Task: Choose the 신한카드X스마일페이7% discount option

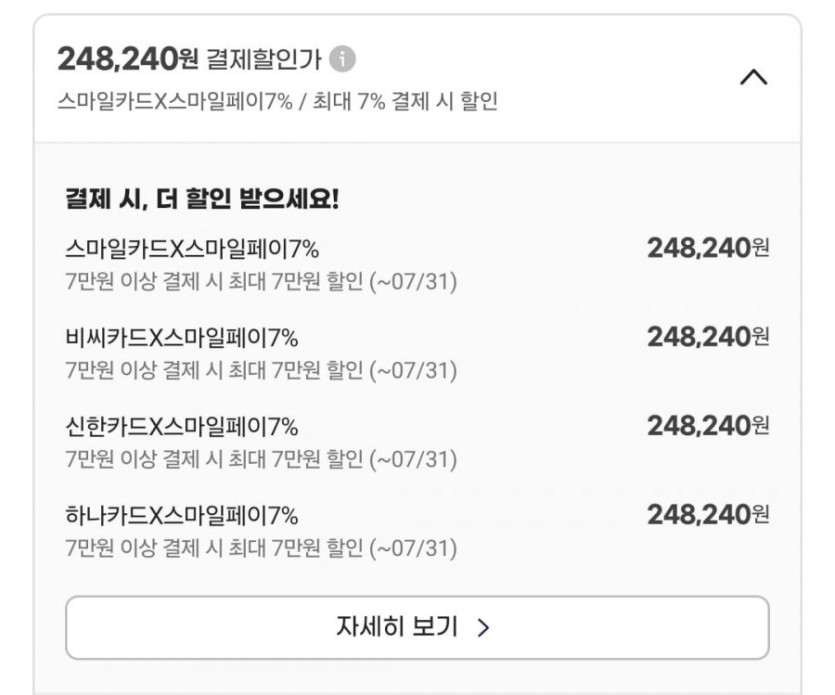Action: 181,427
